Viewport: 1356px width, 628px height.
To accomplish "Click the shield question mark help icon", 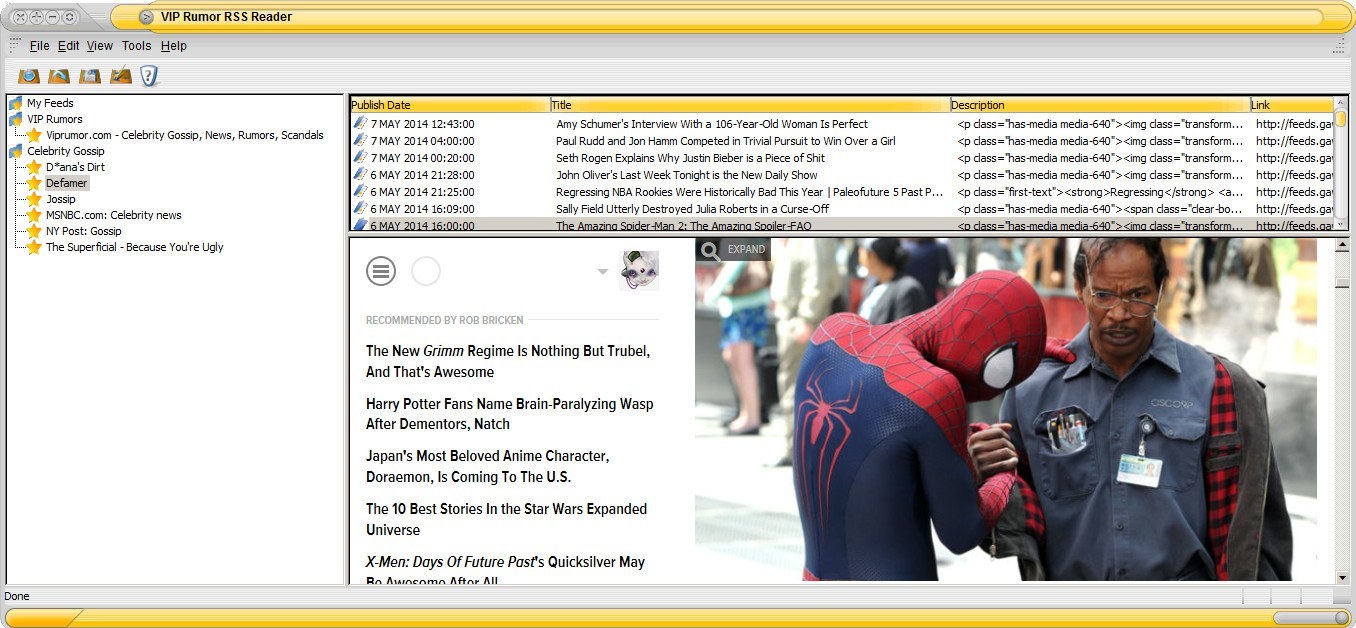I will [x=149, y=76].
